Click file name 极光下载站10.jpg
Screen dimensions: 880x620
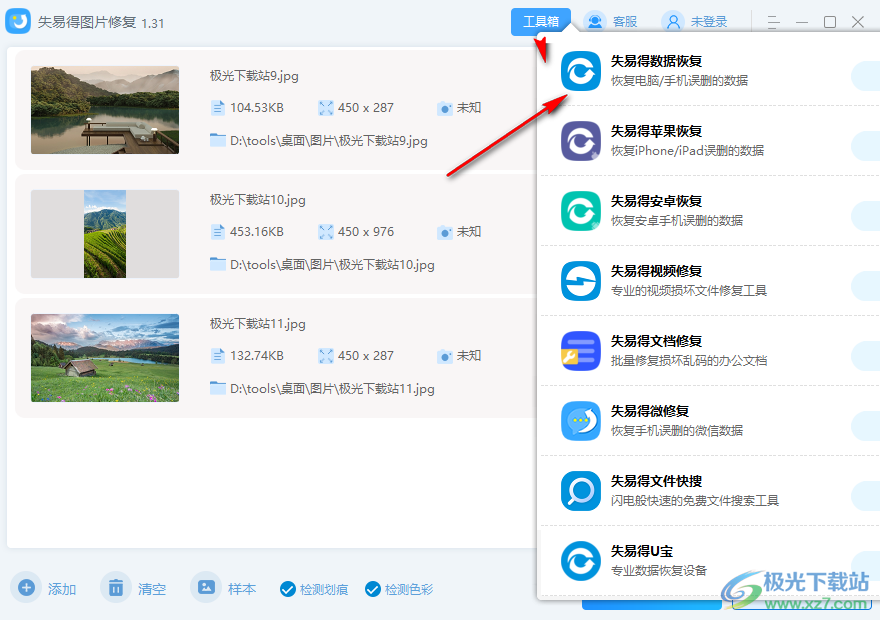258,200
